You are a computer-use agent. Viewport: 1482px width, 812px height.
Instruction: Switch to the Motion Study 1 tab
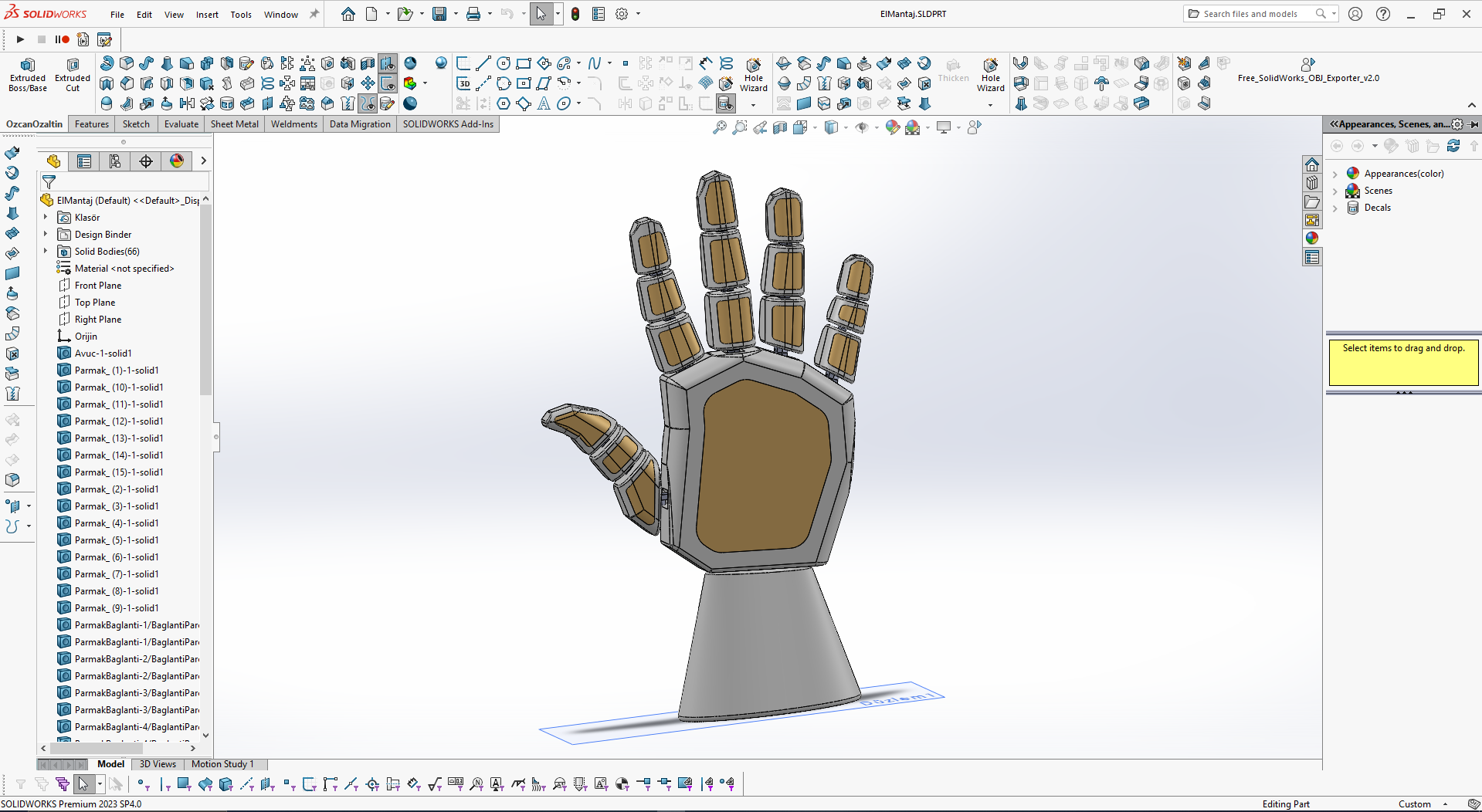point(222,764)
